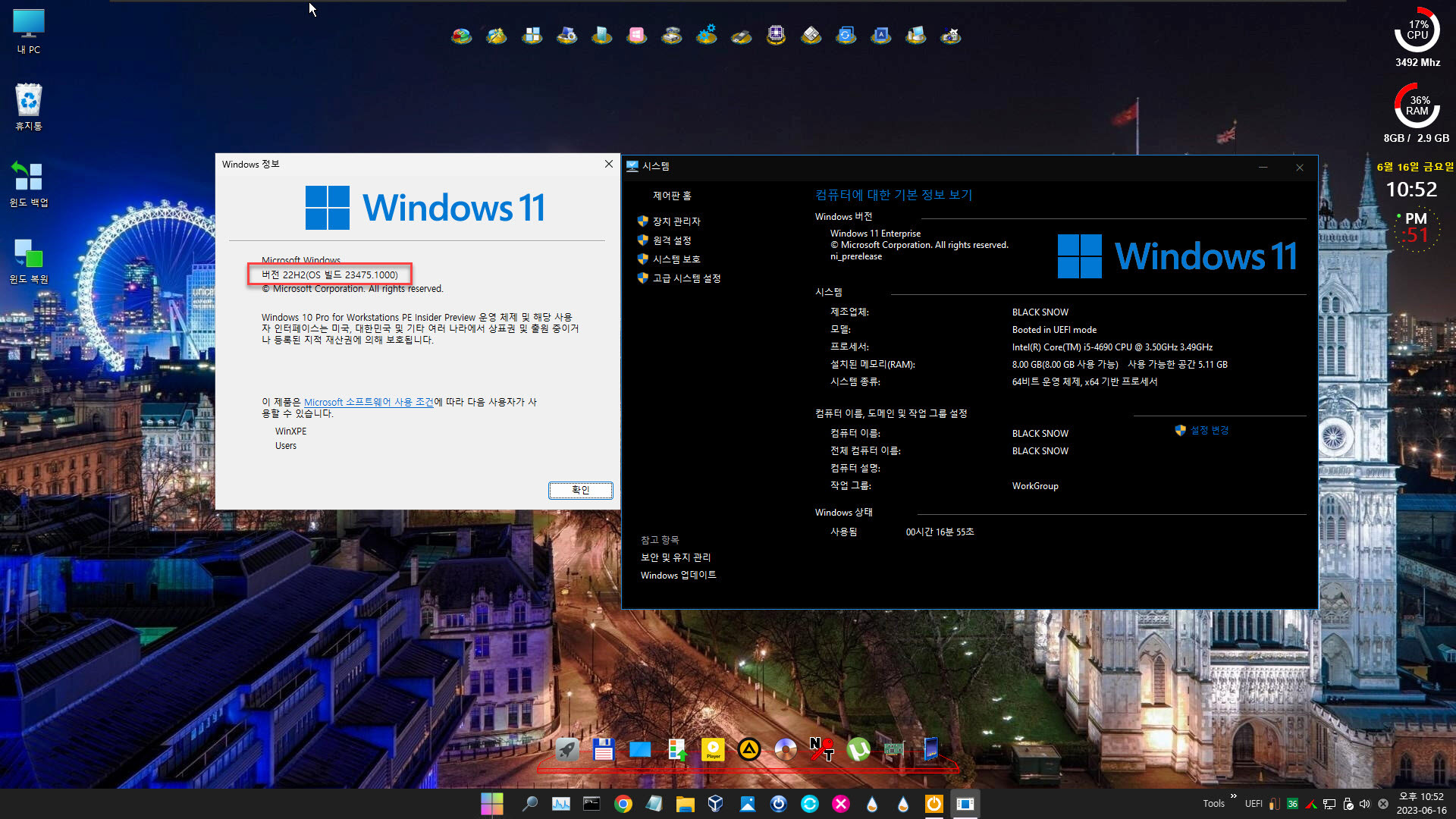Open the yellow Player app in bottom dock
This screenshot has height=819, width=1456.
click(x=713, y=749)
